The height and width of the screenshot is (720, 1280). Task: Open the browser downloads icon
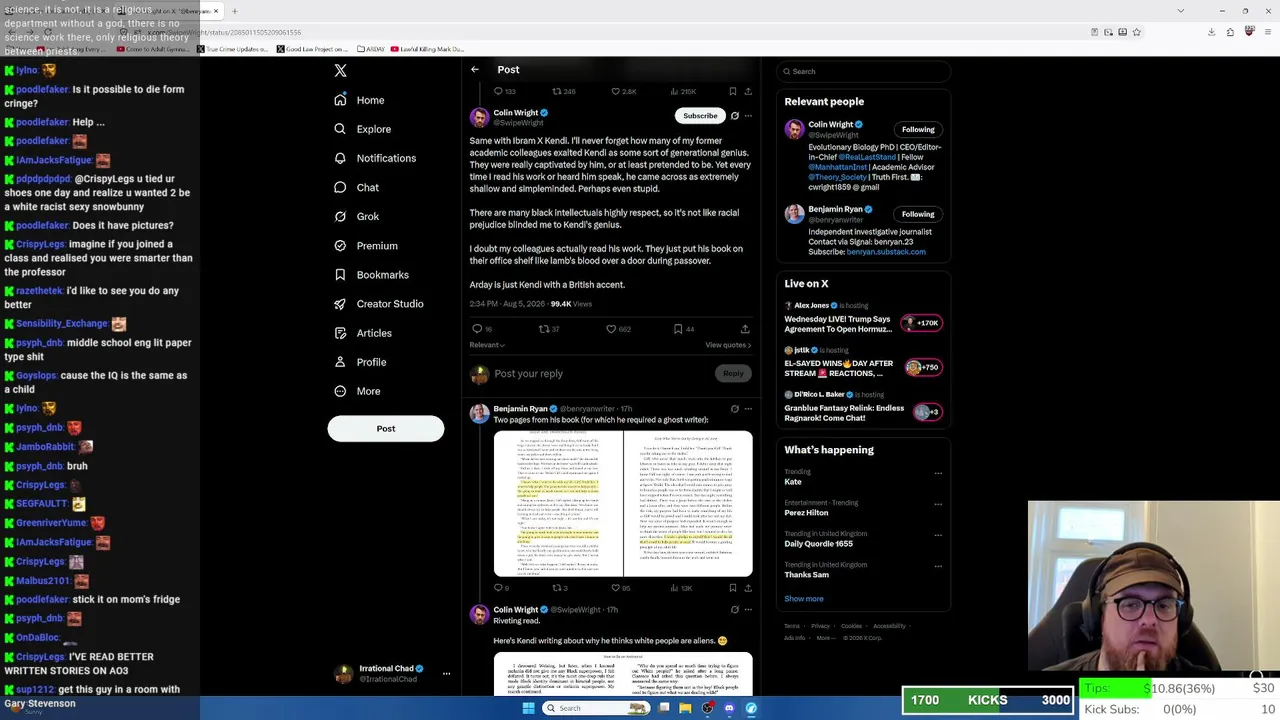pyautogui.click(x=1212, y=32)
